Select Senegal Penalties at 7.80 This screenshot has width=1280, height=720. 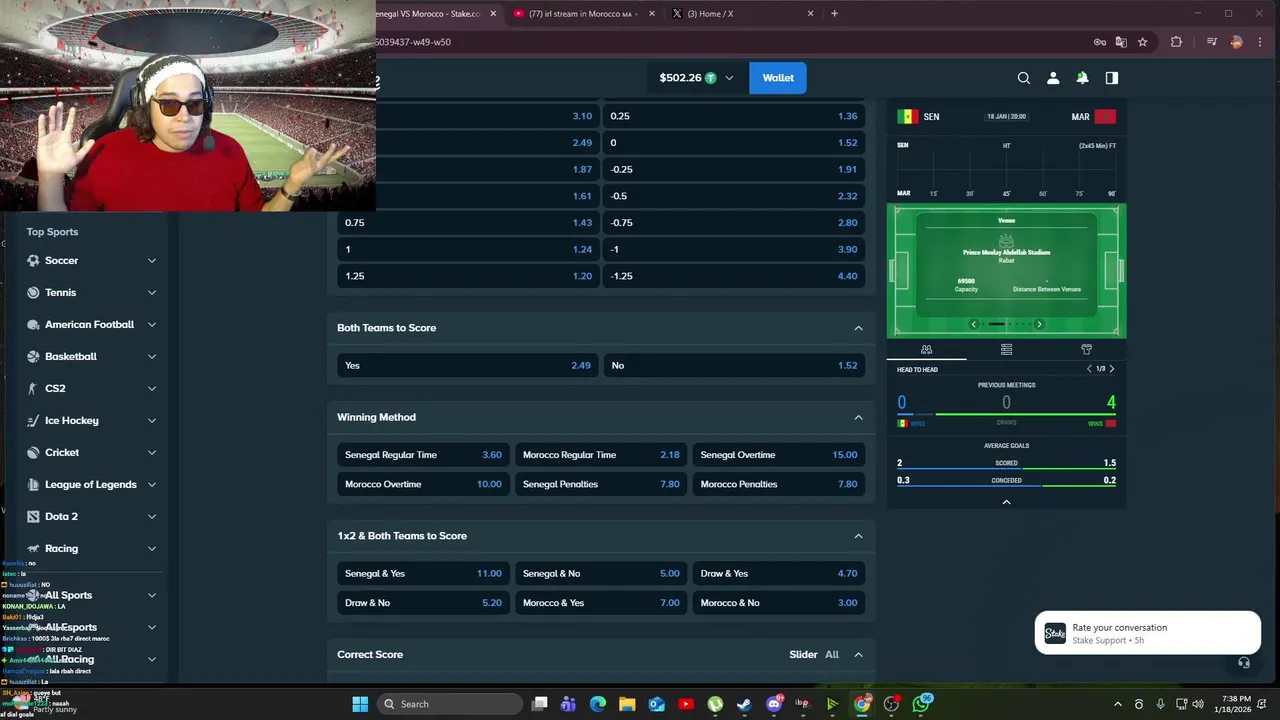(601, 484)
